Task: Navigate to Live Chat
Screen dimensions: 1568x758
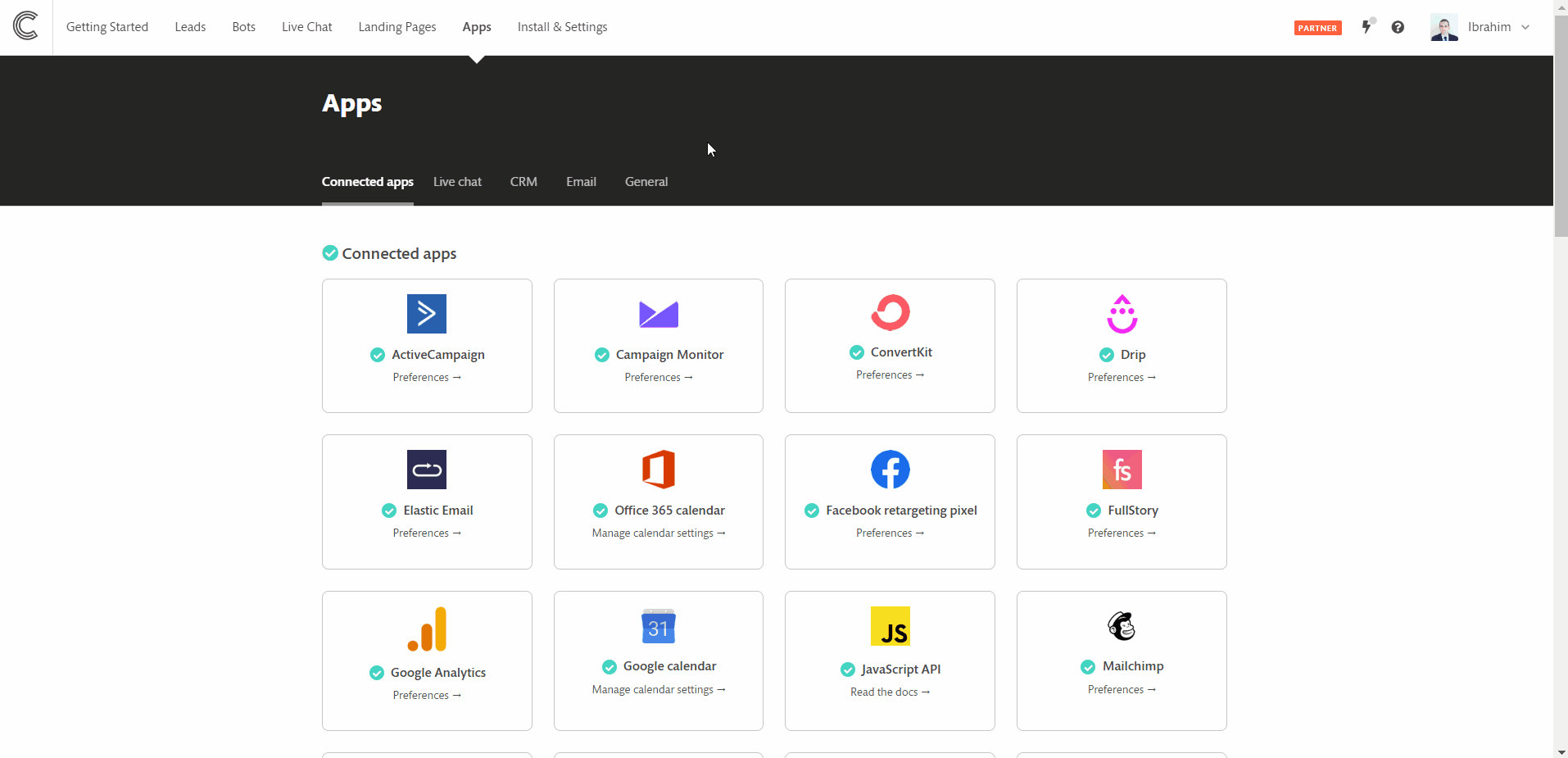Action: click(307, 27)
